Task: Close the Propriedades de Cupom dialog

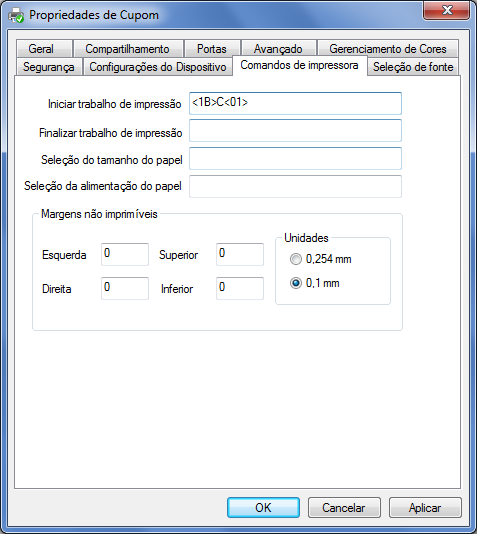Action: click(x=446, y=10)
